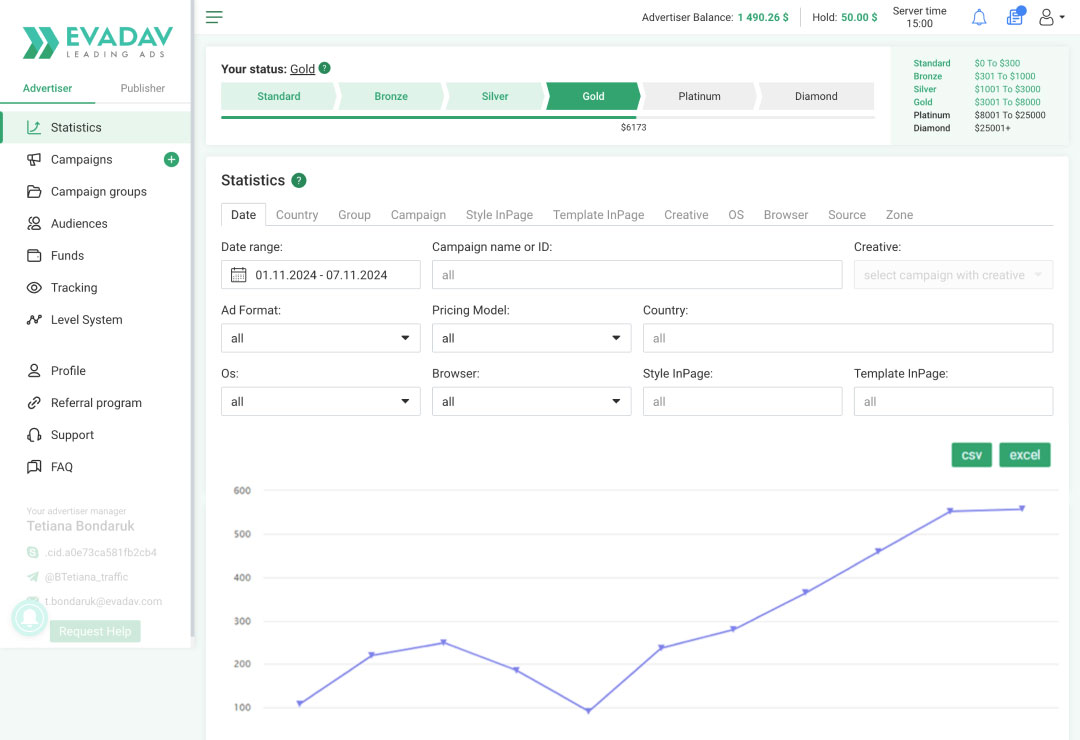
Task: Click the Date range input field
Action: [320, 275]
